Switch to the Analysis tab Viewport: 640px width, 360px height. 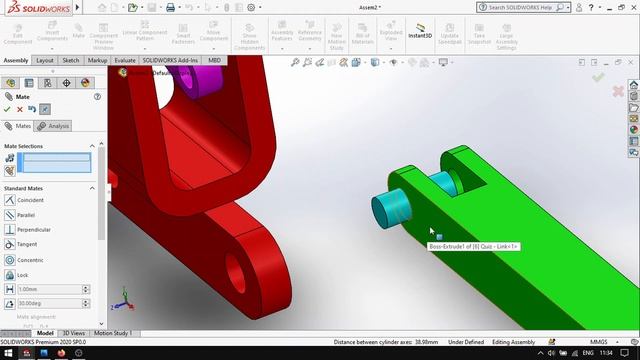pos(53,126)
